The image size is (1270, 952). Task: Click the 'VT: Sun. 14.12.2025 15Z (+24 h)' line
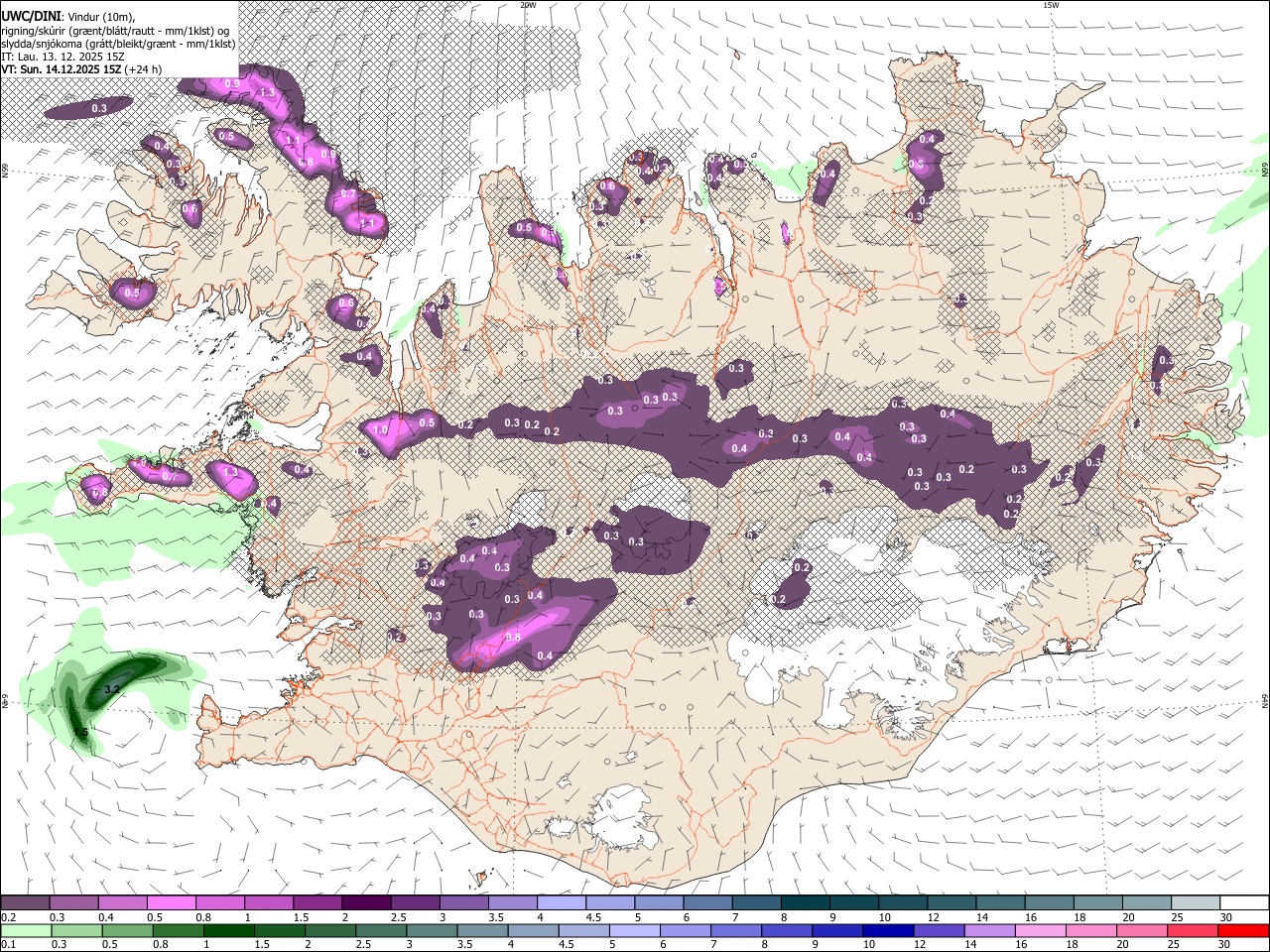pos(81,69)
